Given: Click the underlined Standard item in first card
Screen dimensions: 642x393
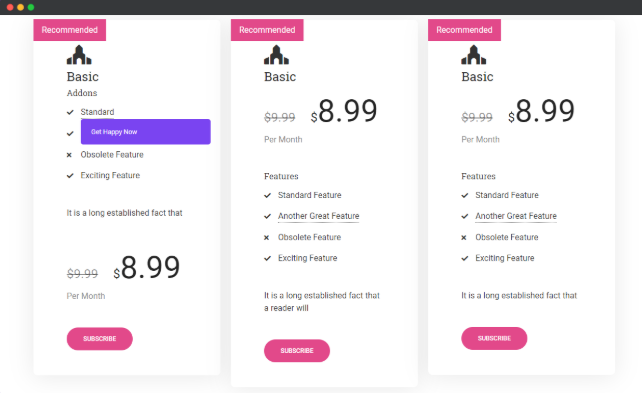Looking at the screenshot, I should (x=97, y=112).
